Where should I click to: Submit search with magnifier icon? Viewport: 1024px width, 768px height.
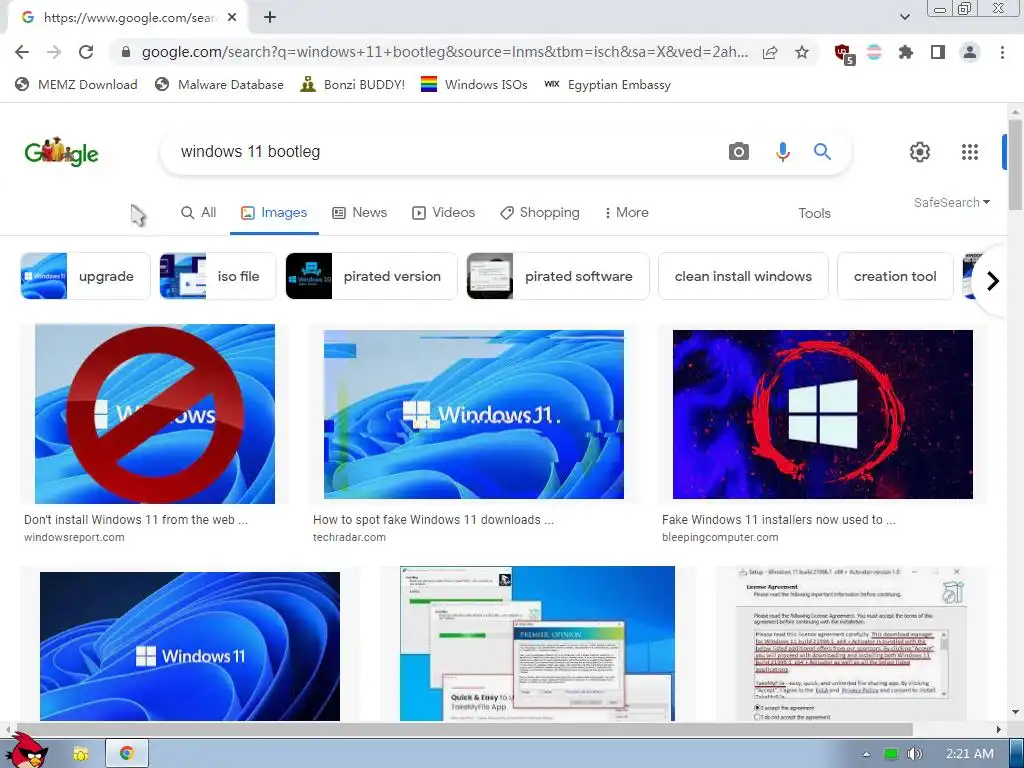pos(822,152)
